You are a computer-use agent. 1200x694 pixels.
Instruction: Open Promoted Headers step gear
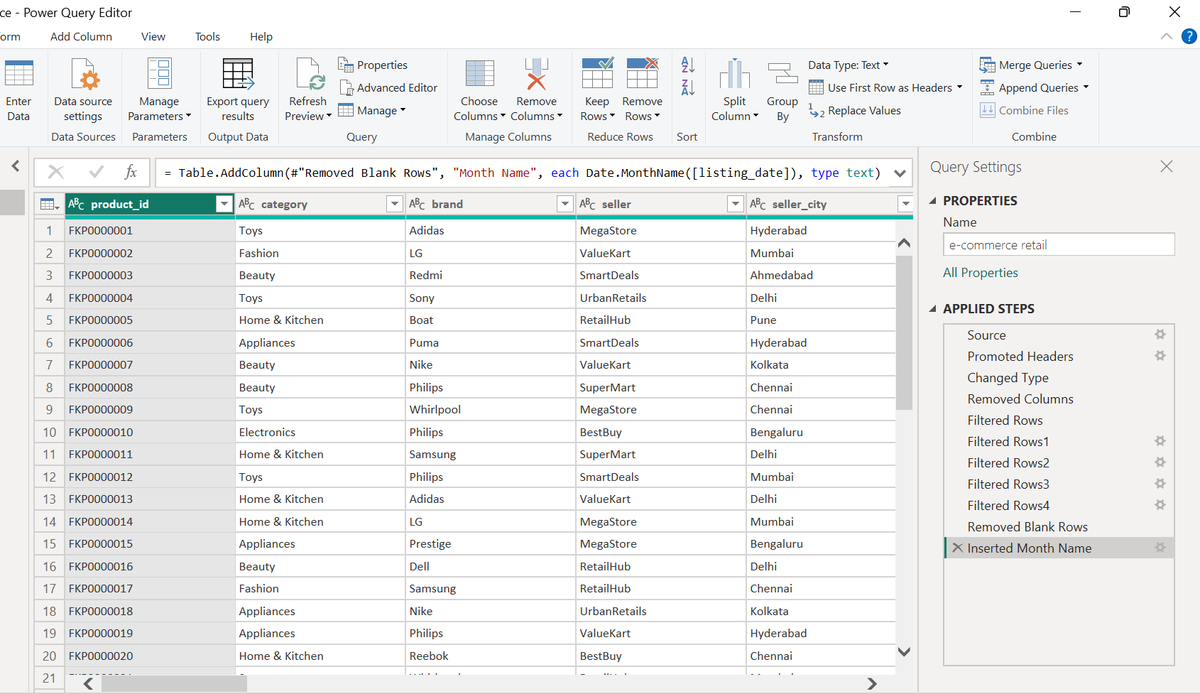(x=1160, y=356)
